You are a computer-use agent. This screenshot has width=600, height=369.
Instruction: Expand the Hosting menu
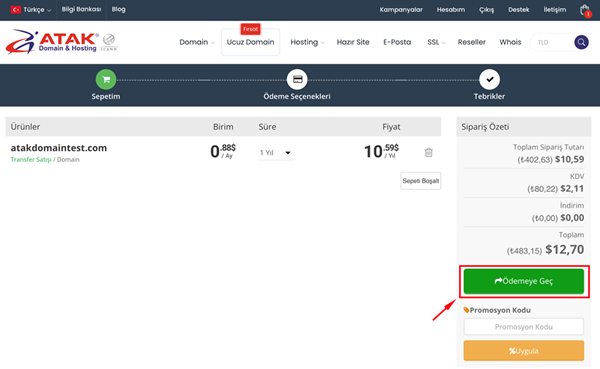(307, 42)
